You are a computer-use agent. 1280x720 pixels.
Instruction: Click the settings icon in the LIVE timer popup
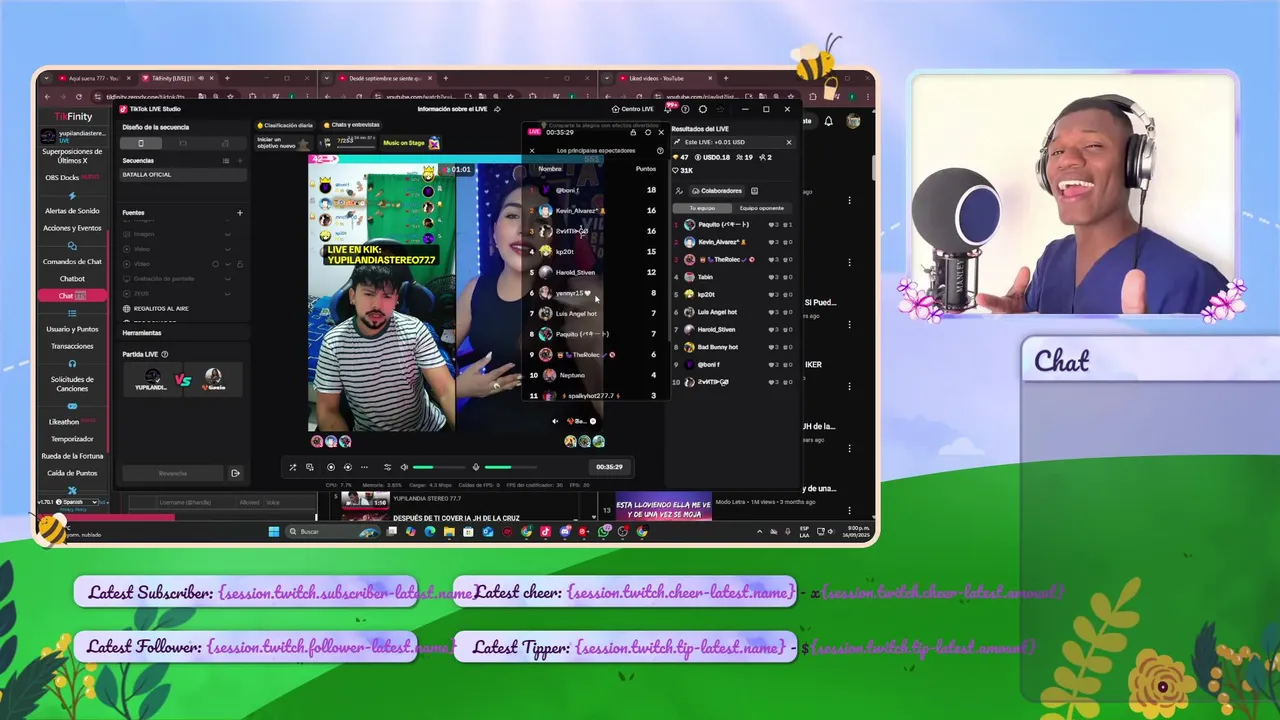[x=648, y=132]
